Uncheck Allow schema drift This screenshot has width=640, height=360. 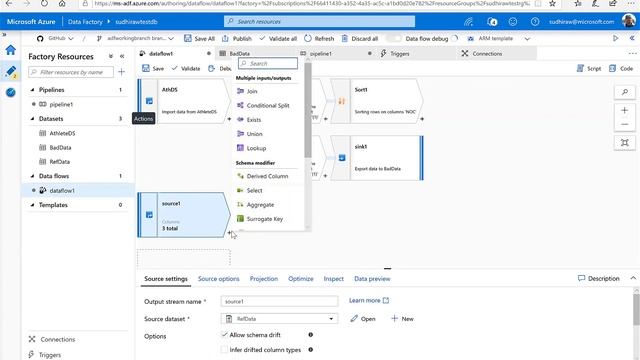pos(224,335)
